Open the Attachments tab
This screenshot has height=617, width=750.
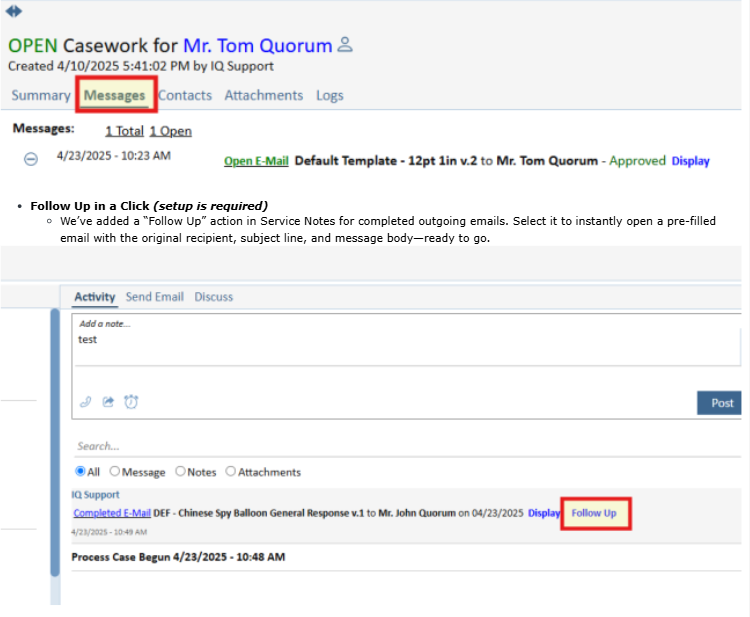pyautogui.click(x=264, y=95)
